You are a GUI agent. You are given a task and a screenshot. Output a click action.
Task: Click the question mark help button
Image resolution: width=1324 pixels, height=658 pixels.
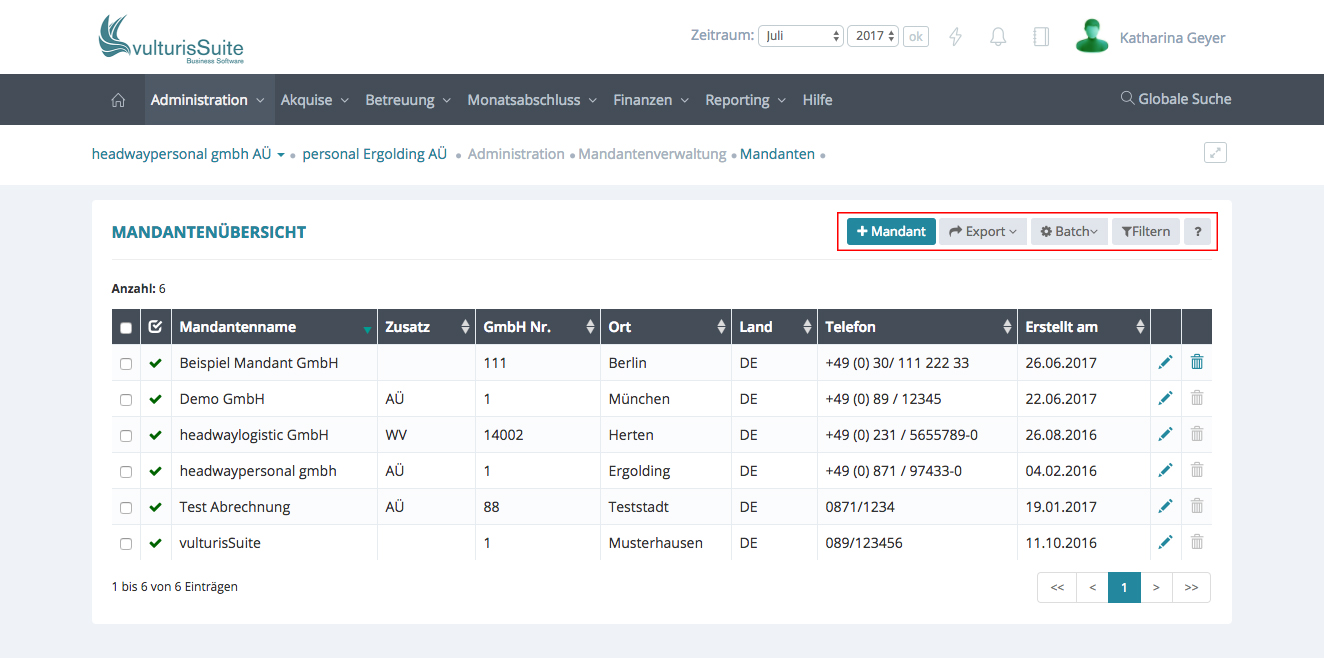(x=1197, y=232)
